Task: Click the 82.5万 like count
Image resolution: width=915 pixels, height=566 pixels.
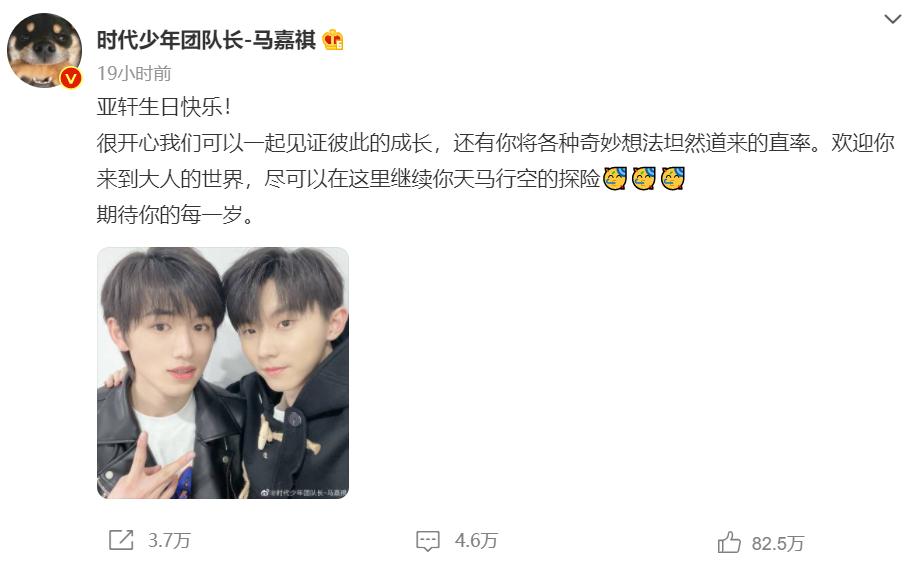Action: coord(778,544)
